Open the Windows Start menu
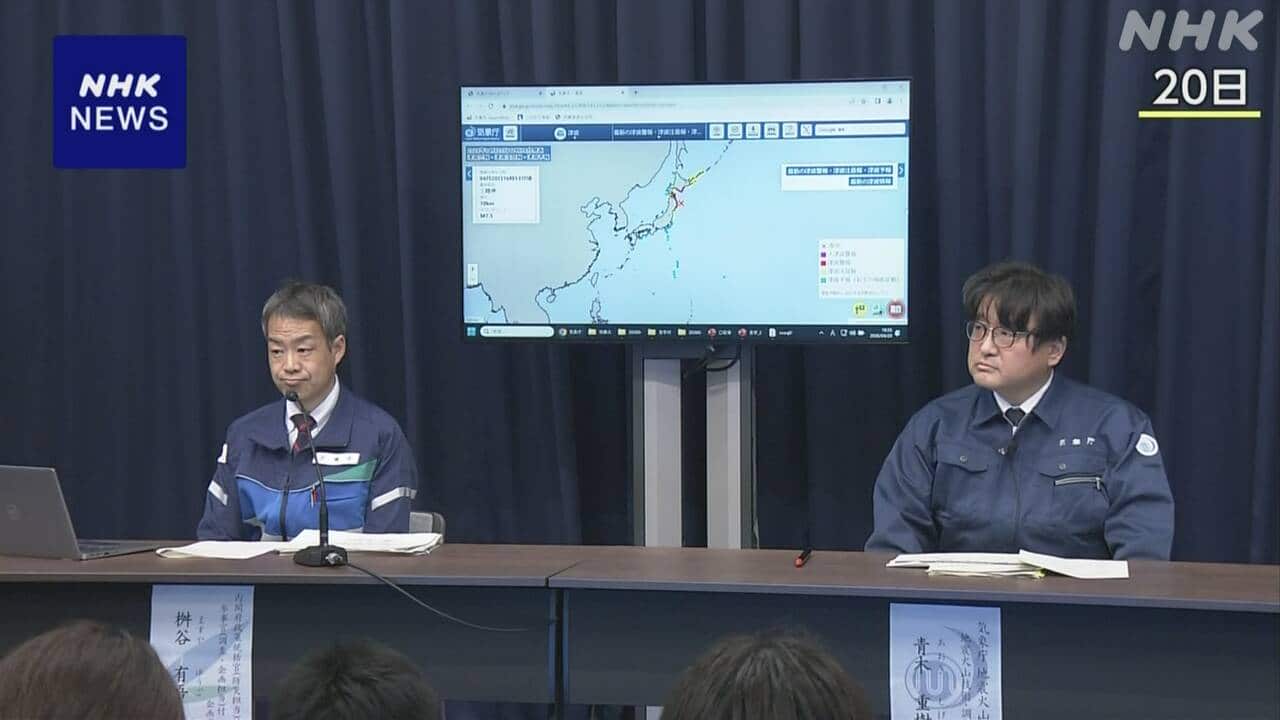Screen dimensions: 1280x720 point(471,331)
